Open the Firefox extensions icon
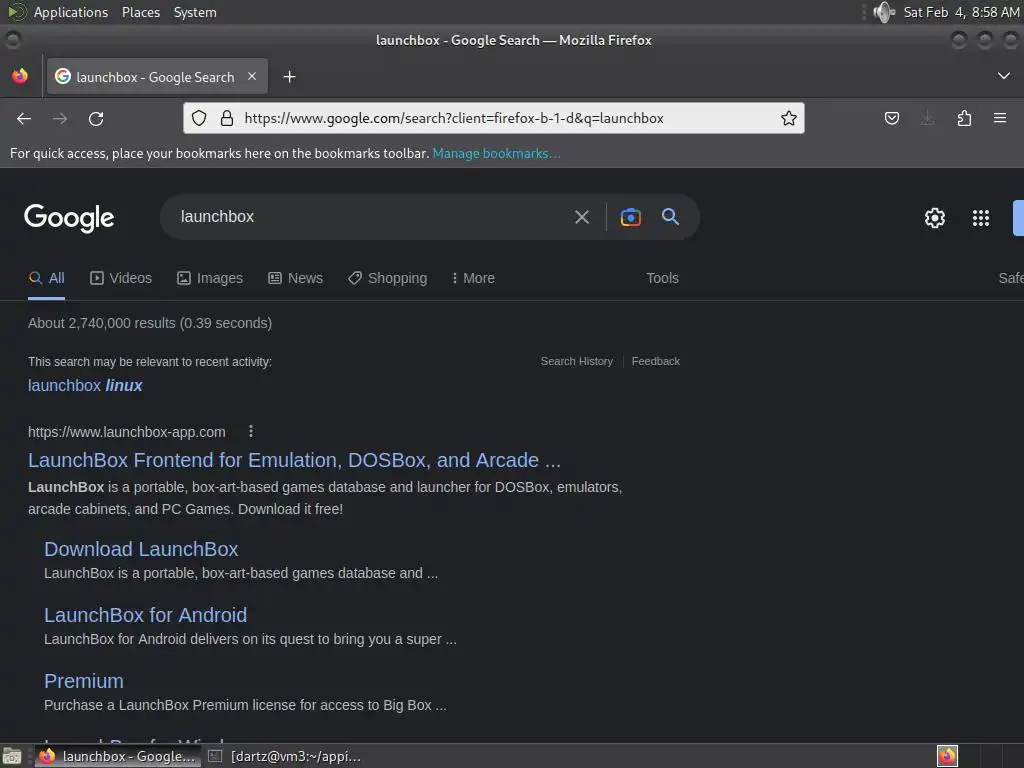The image size is (1024, 768). coord(964,118)
